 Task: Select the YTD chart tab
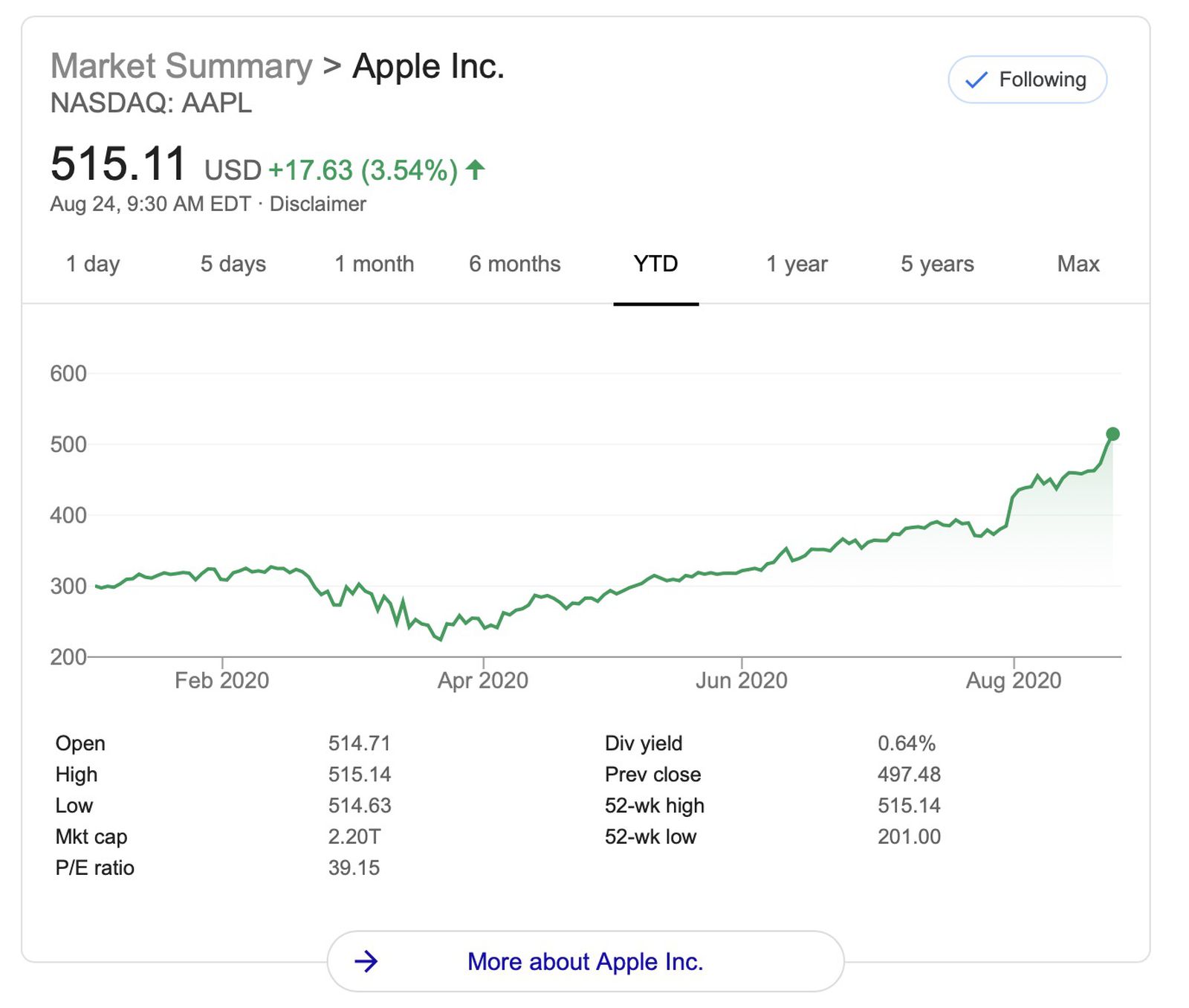coord(656,263)
